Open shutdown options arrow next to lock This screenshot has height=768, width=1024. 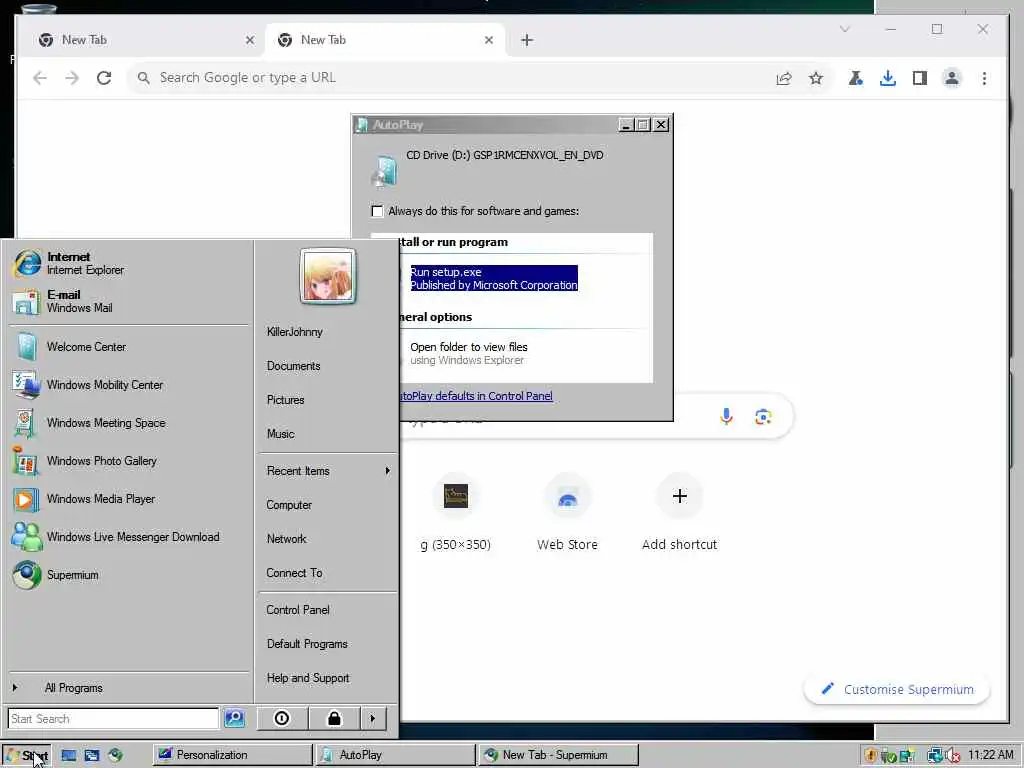tap(373, 718)
